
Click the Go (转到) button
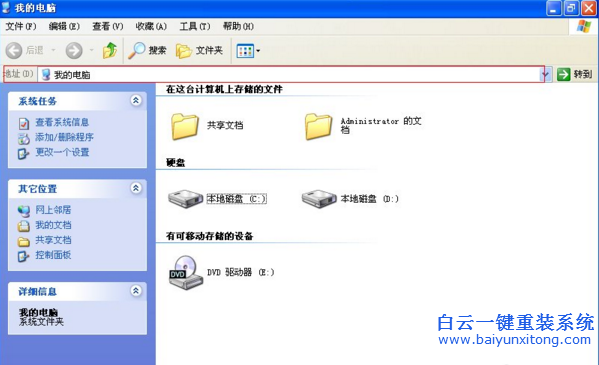pos(574,74)
